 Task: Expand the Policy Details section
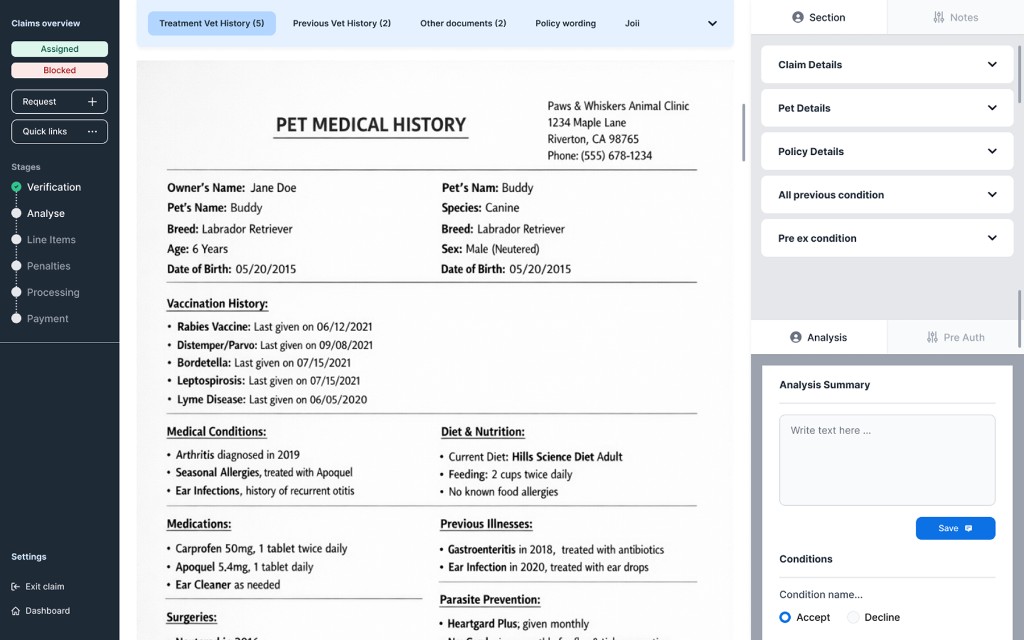(x=887, y=152)
